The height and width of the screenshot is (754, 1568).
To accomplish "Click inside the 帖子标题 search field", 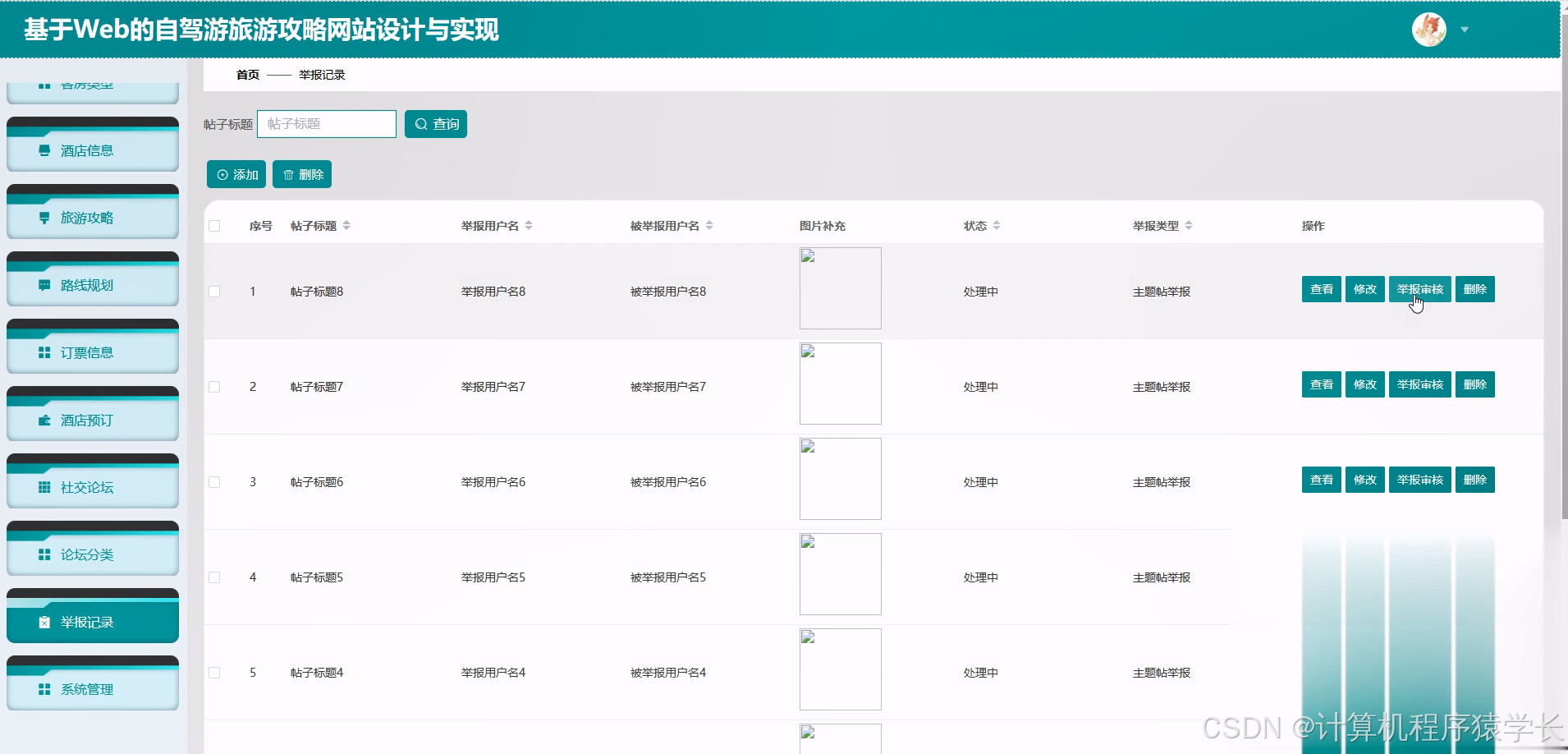I will point(326,124).
